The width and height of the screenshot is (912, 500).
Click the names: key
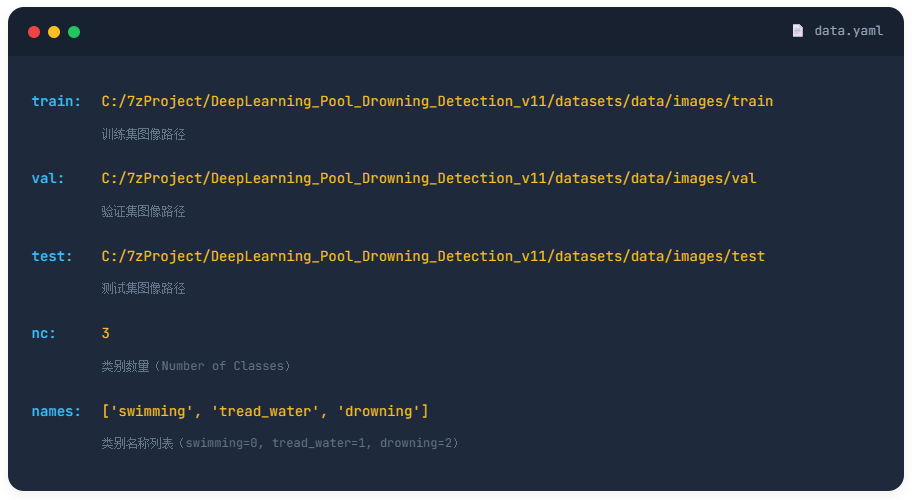click(56, 411)
